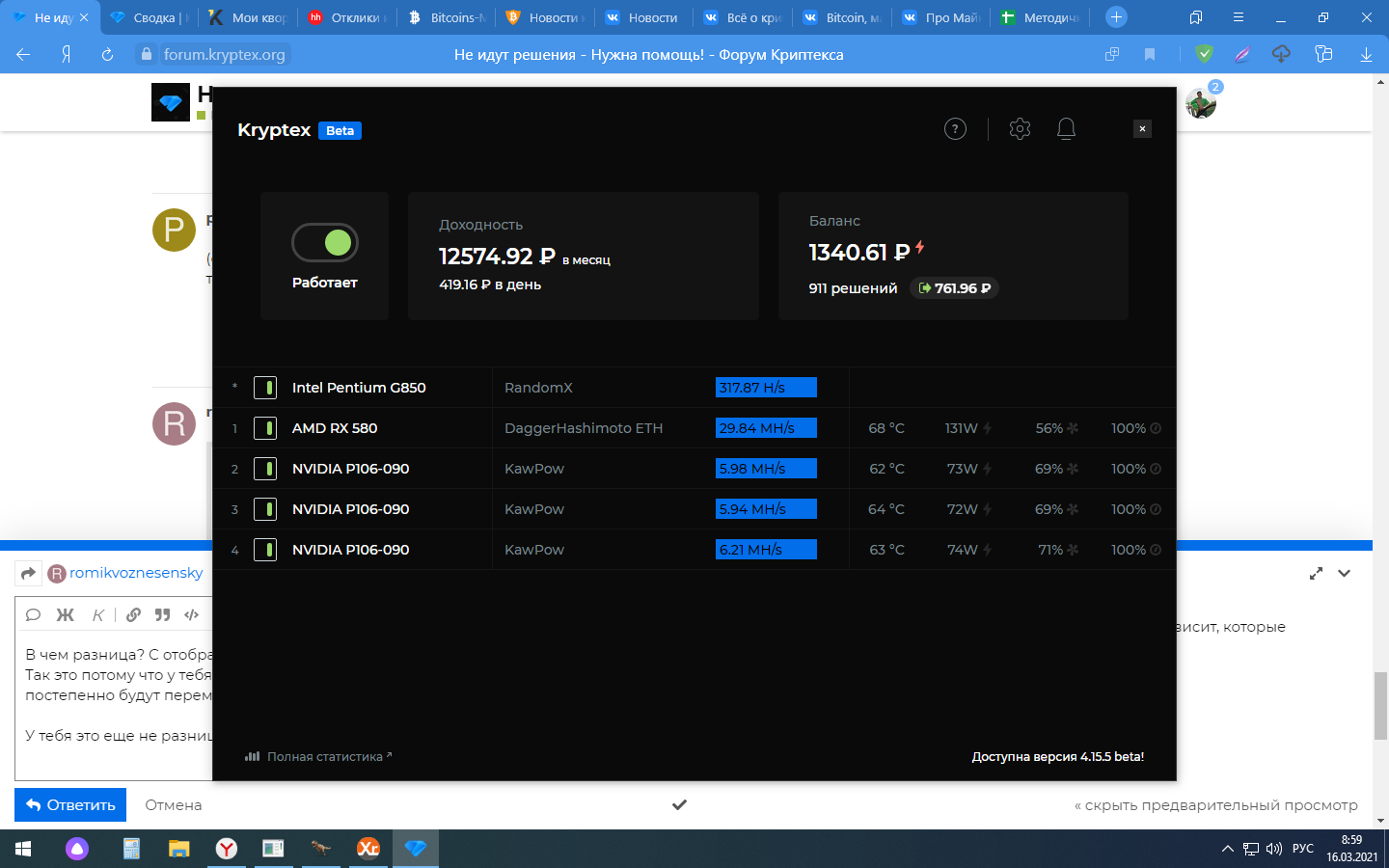Click 29.84 MH/s hashrate bar

coord(766,428)
